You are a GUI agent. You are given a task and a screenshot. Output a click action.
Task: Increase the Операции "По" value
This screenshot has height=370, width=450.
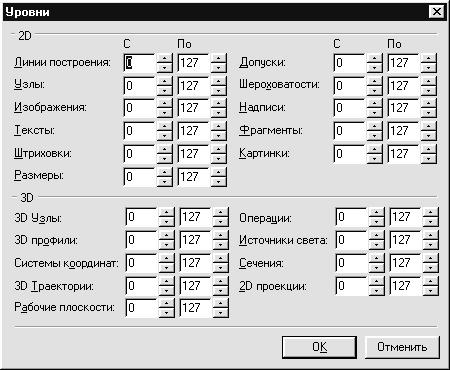pos(431,212)
